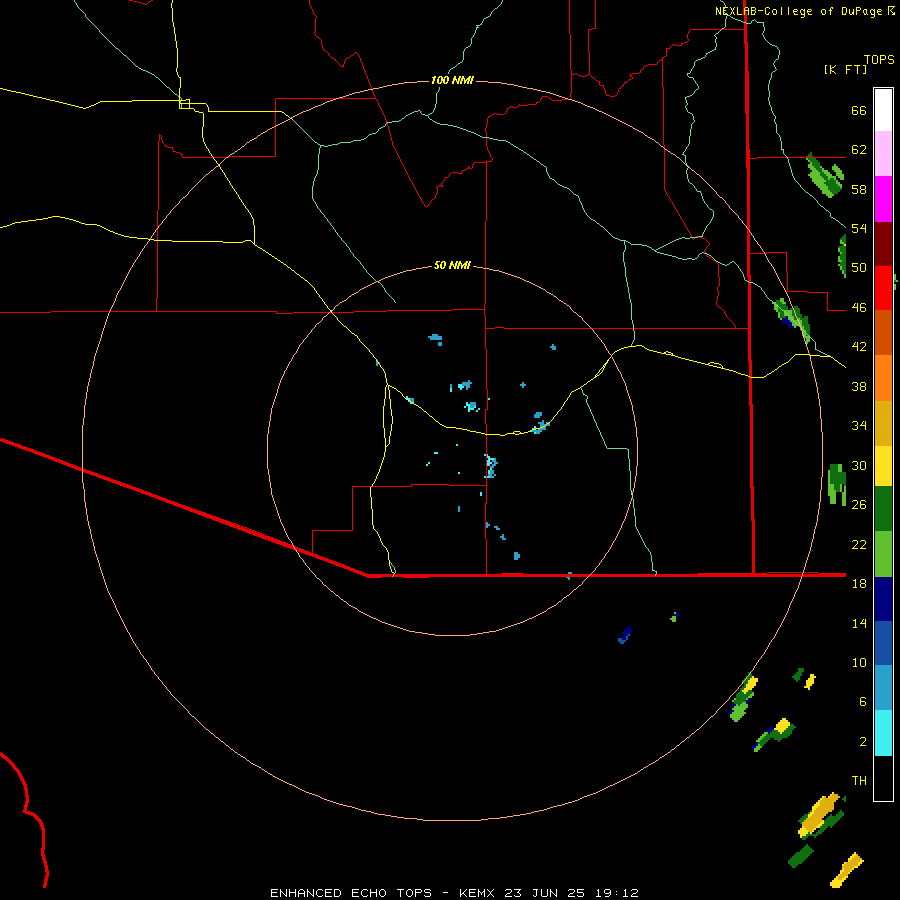Click the '58' legend value
This screenshot has width=900, height=900.
click(859, 189)
